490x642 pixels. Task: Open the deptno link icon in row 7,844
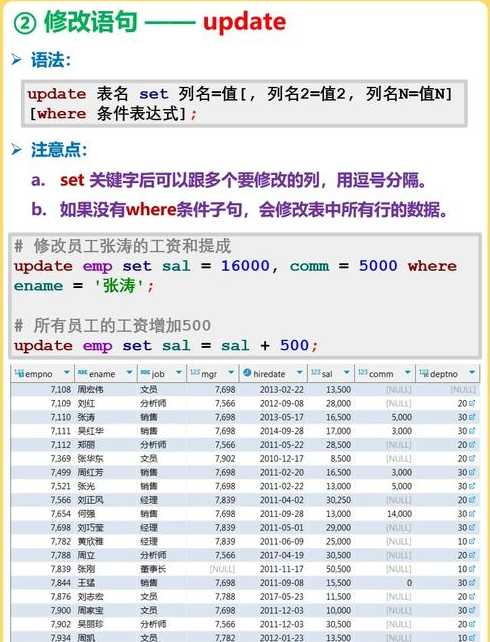(x=472, y=583)
